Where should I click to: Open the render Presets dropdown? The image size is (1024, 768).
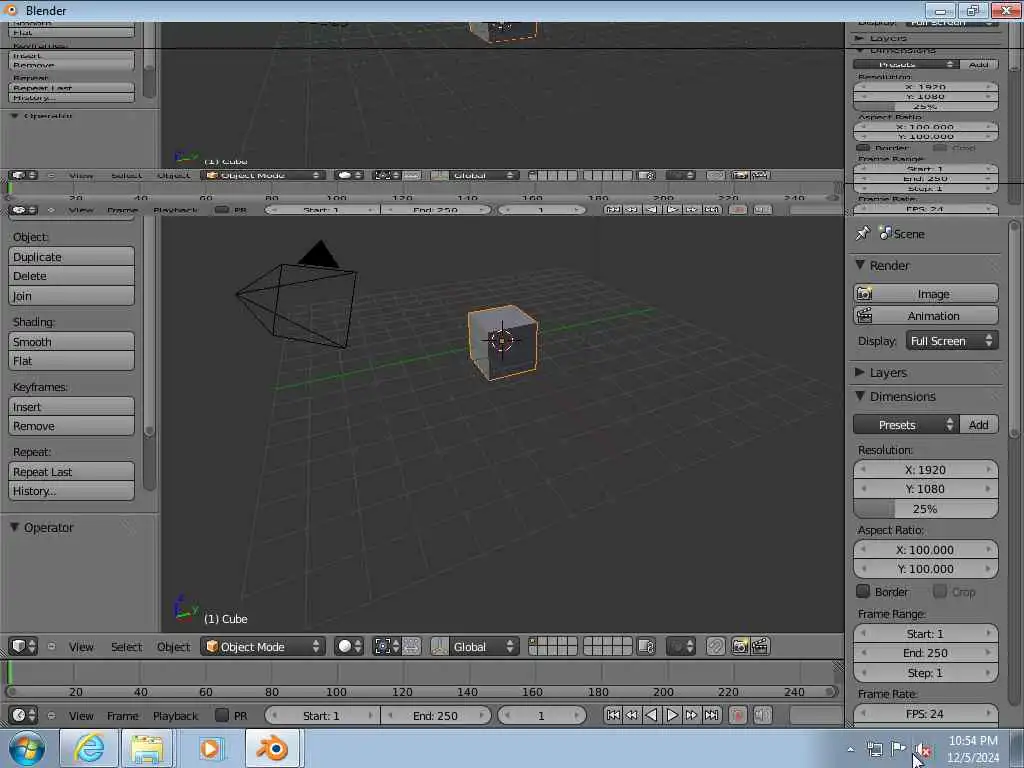pyautogui.click(x=906, y=424)
